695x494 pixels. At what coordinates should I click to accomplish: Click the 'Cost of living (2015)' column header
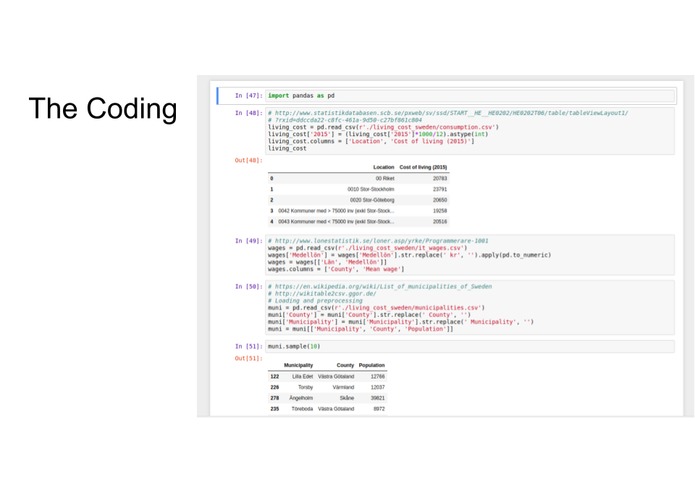pos(423,167)
